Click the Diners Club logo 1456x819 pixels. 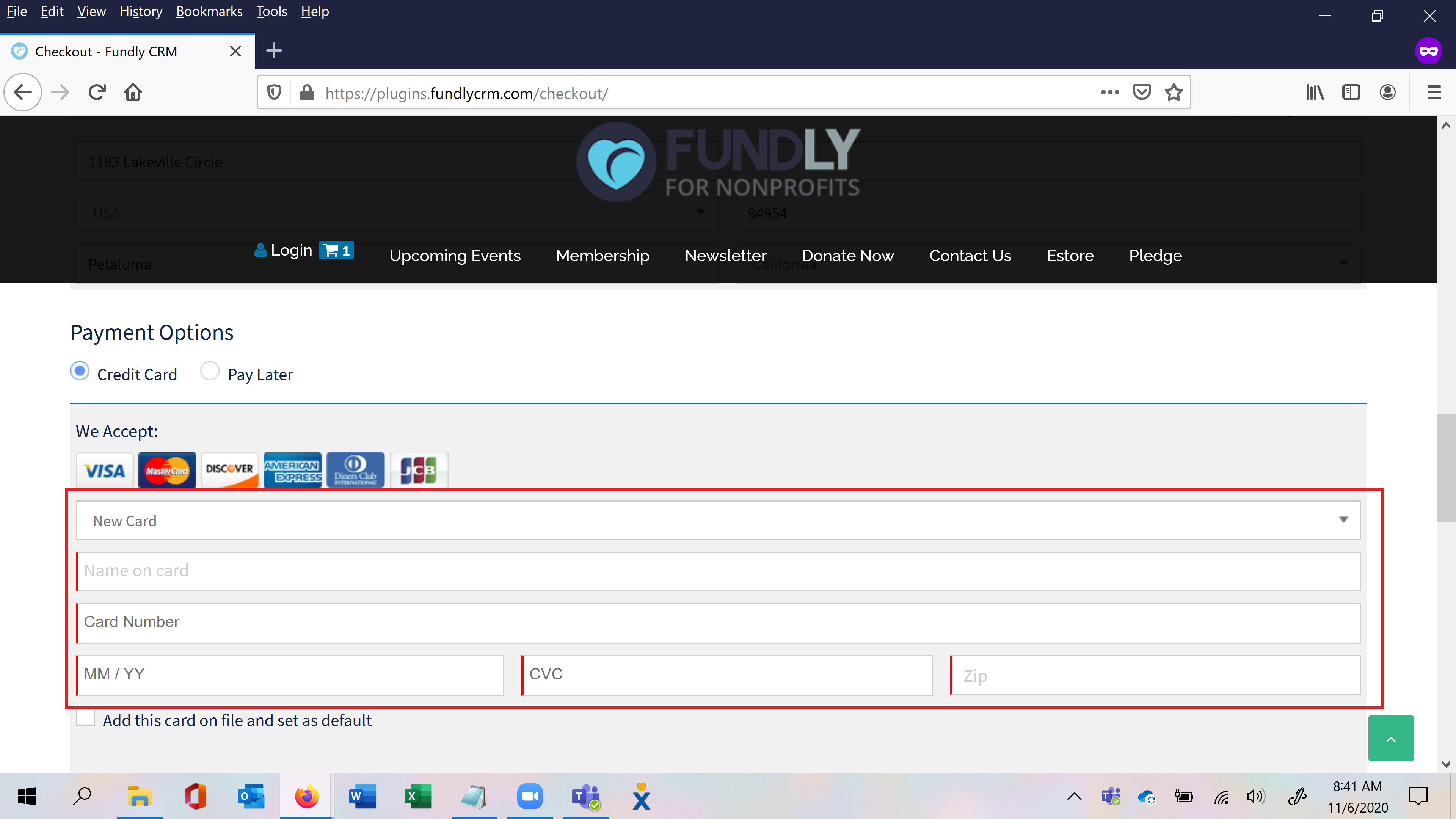pos(356,470)
